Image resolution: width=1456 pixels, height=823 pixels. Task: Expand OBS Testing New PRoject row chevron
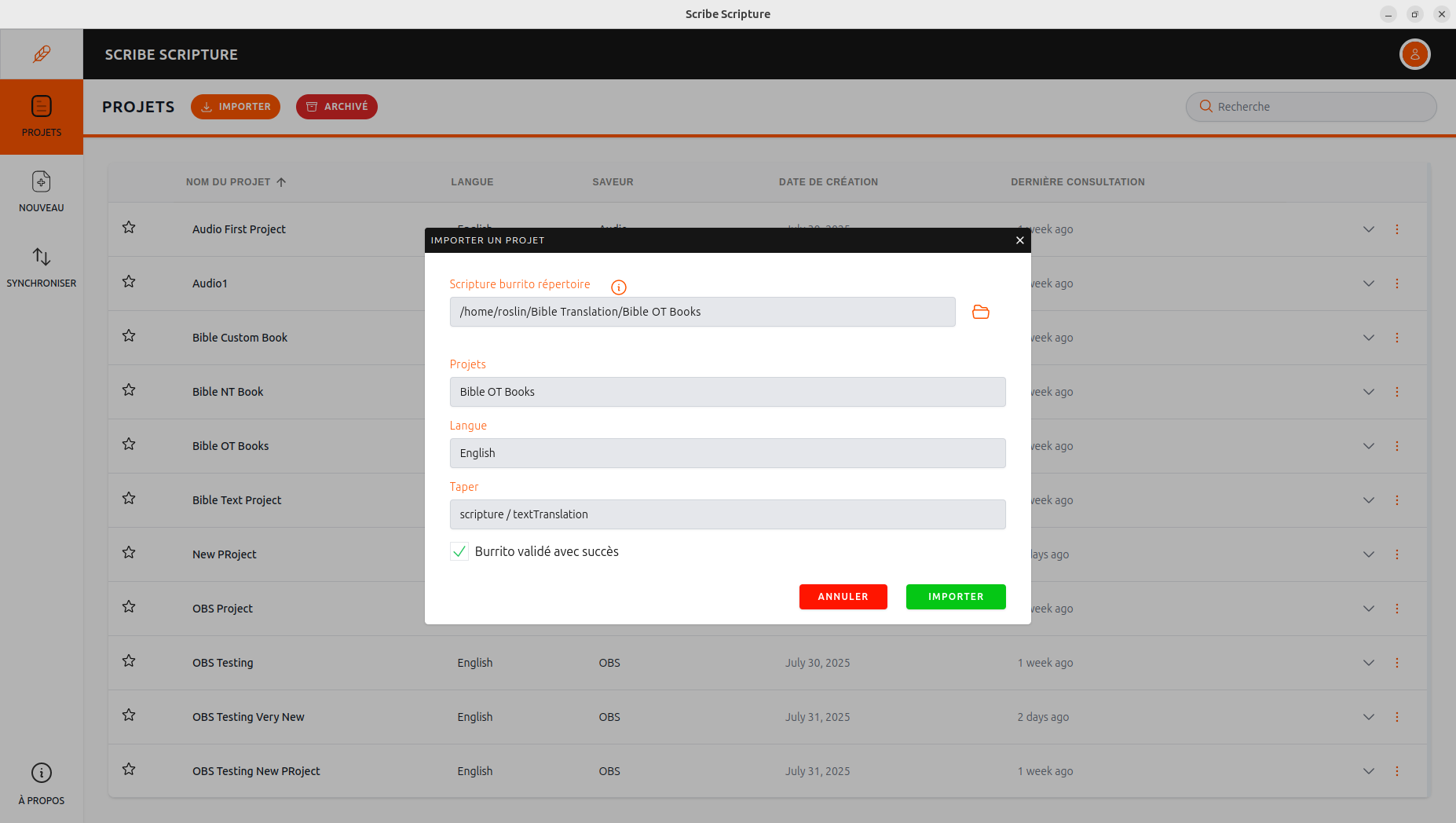[1368, 771]
